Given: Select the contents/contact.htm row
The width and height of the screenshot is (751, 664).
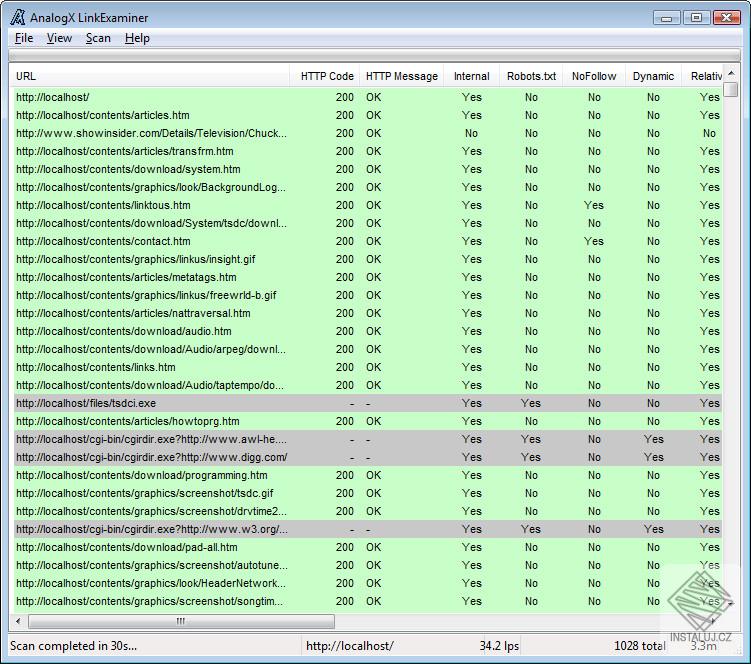Looking at the screenshot, I should [367, 241].
